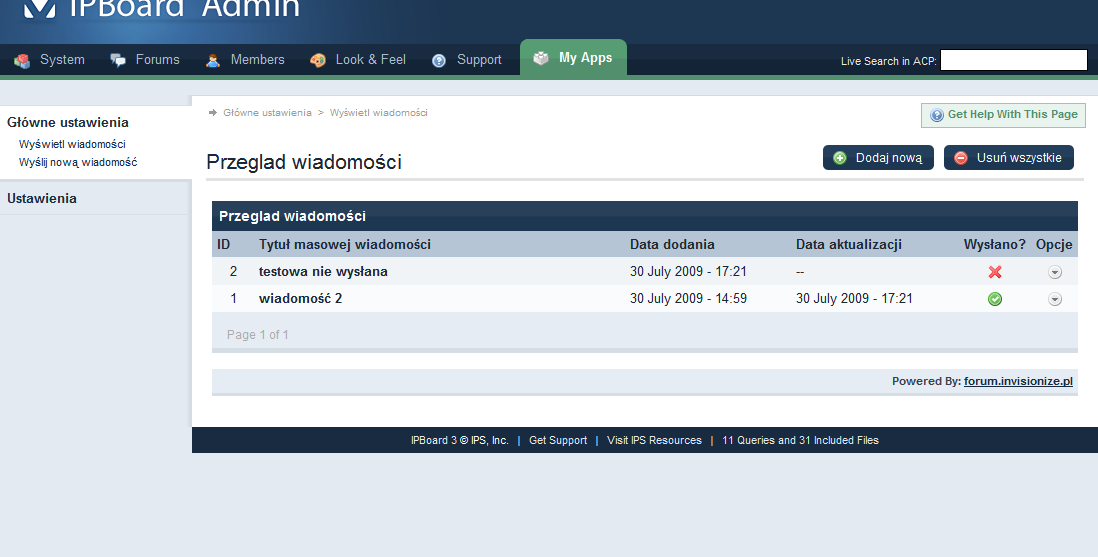Click date 30 July 2009 - 14:59

[688, 298]
